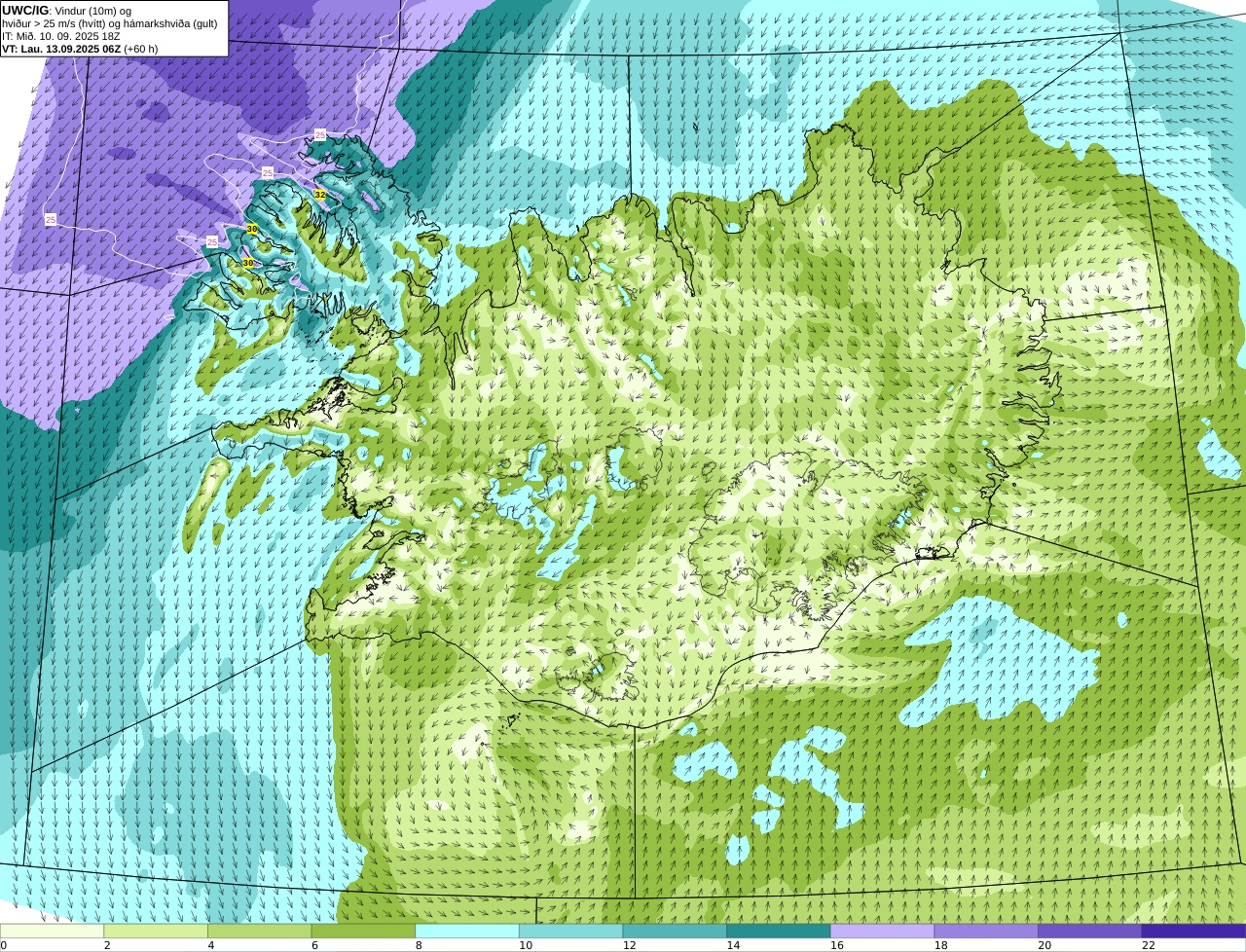Click the '14' tick label on the color scale
Screen dimensions: 1246x952
pos(733,945)
